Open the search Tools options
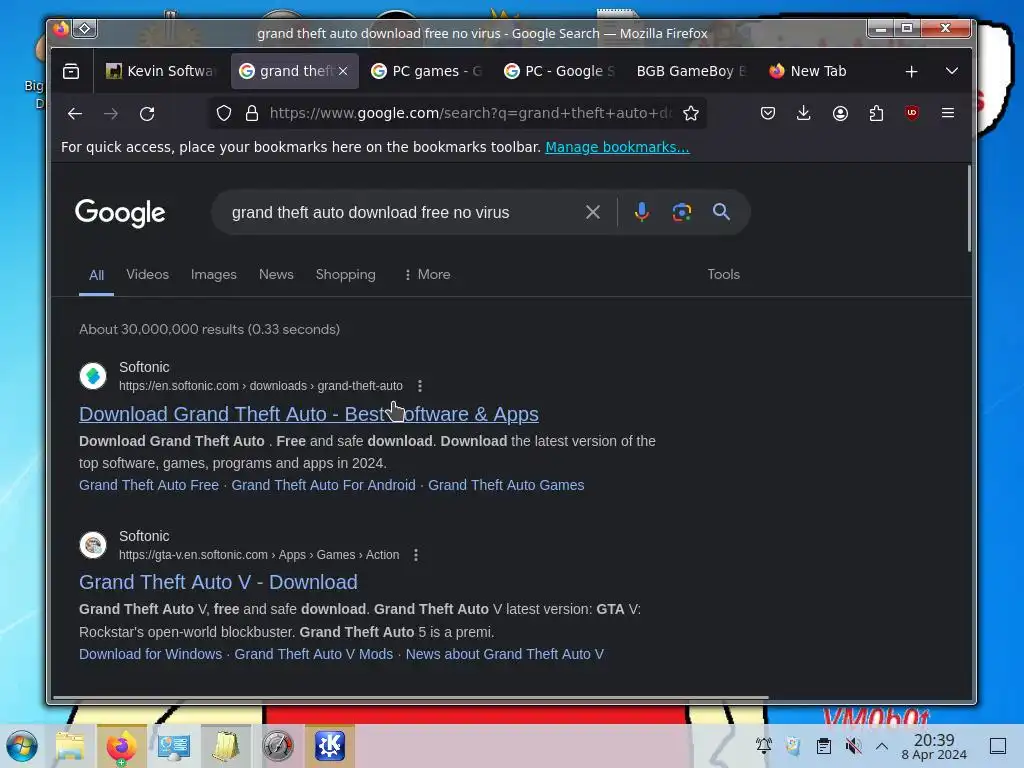 724,275
